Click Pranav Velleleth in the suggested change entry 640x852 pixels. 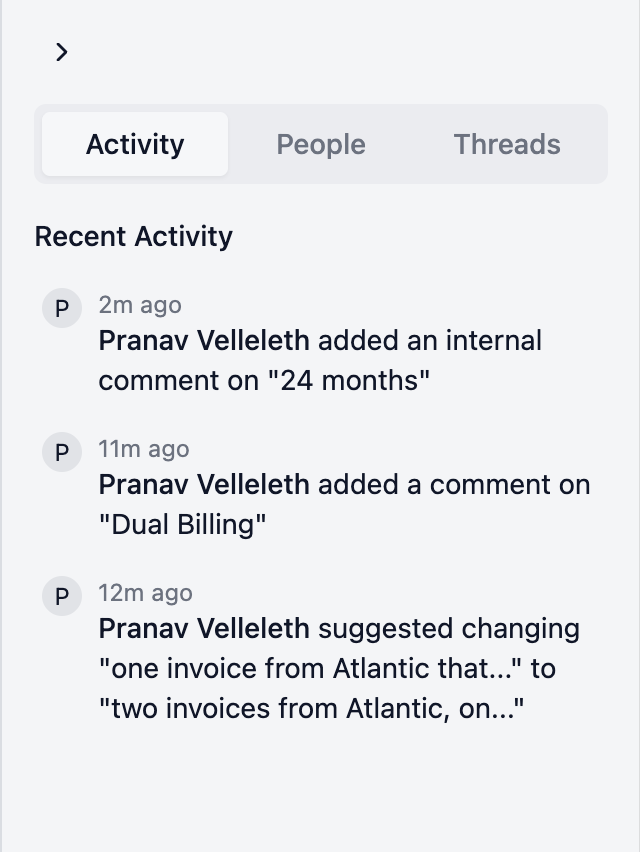coord(204,629)
